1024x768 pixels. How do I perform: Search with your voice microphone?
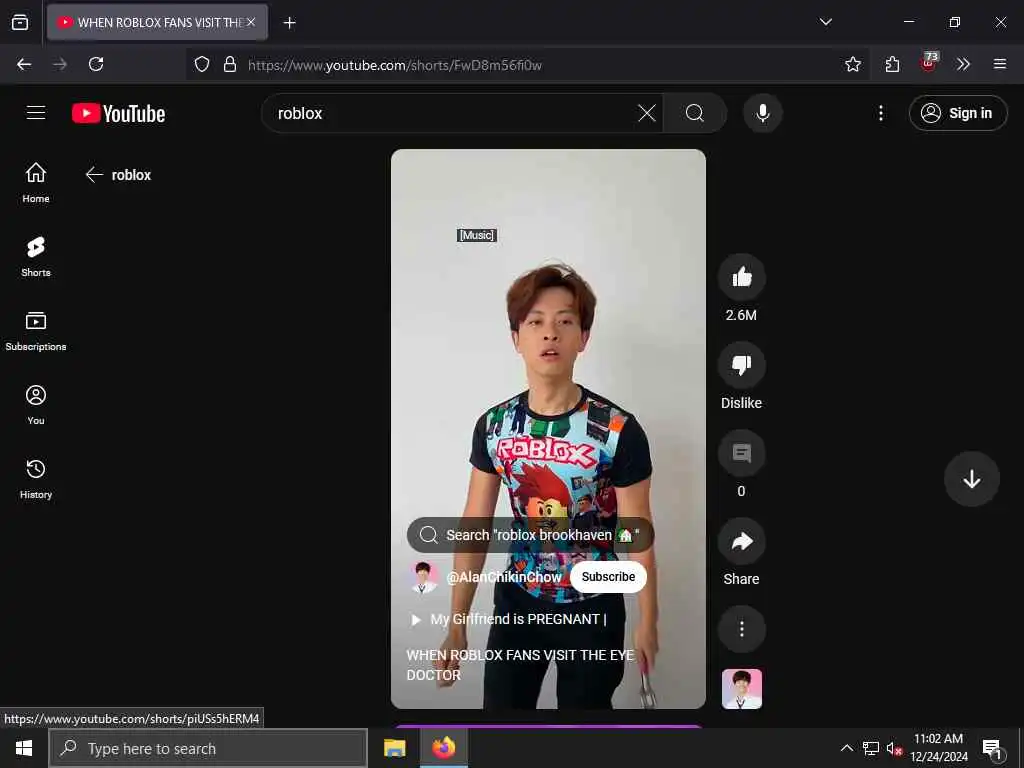point(762,113)
